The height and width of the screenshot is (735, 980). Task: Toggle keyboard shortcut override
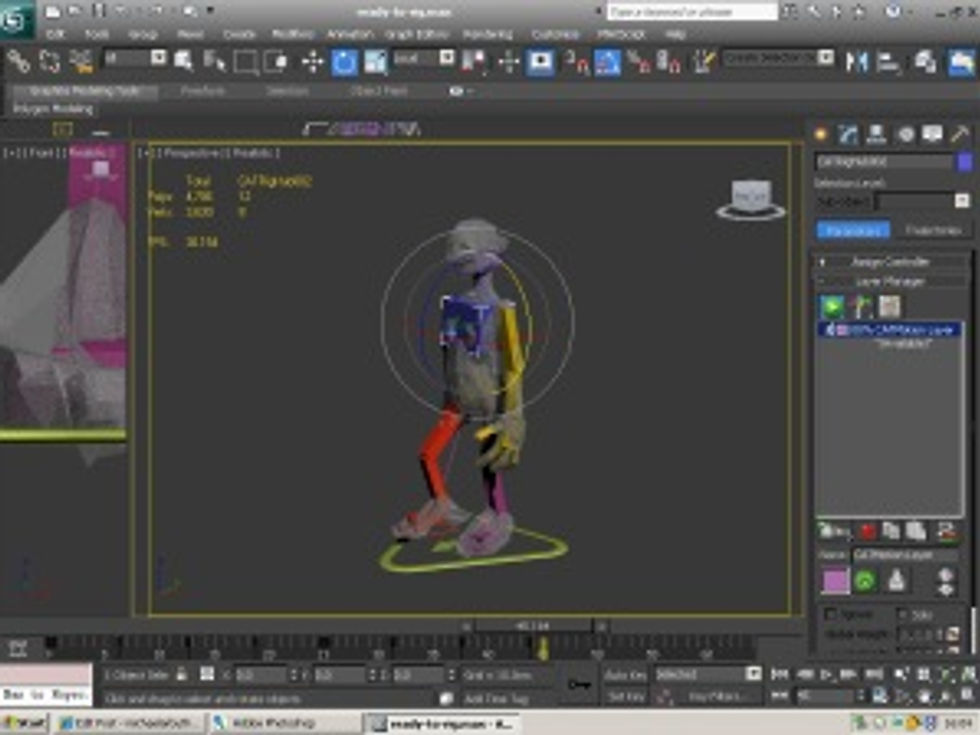541,61
